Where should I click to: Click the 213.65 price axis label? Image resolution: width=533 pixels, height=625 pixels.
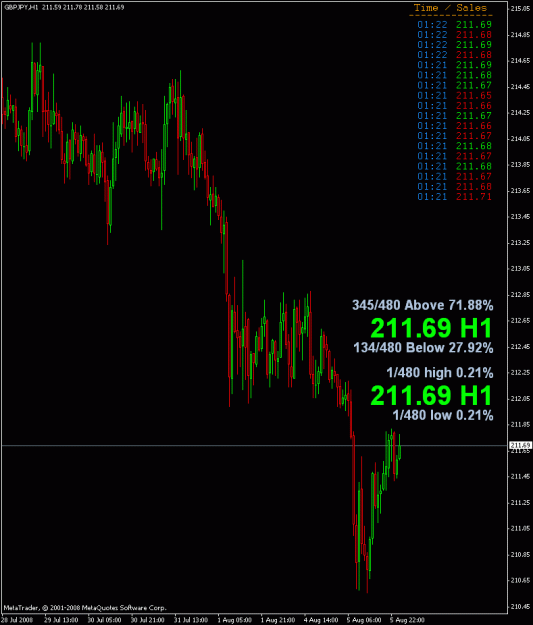(521, 191)
